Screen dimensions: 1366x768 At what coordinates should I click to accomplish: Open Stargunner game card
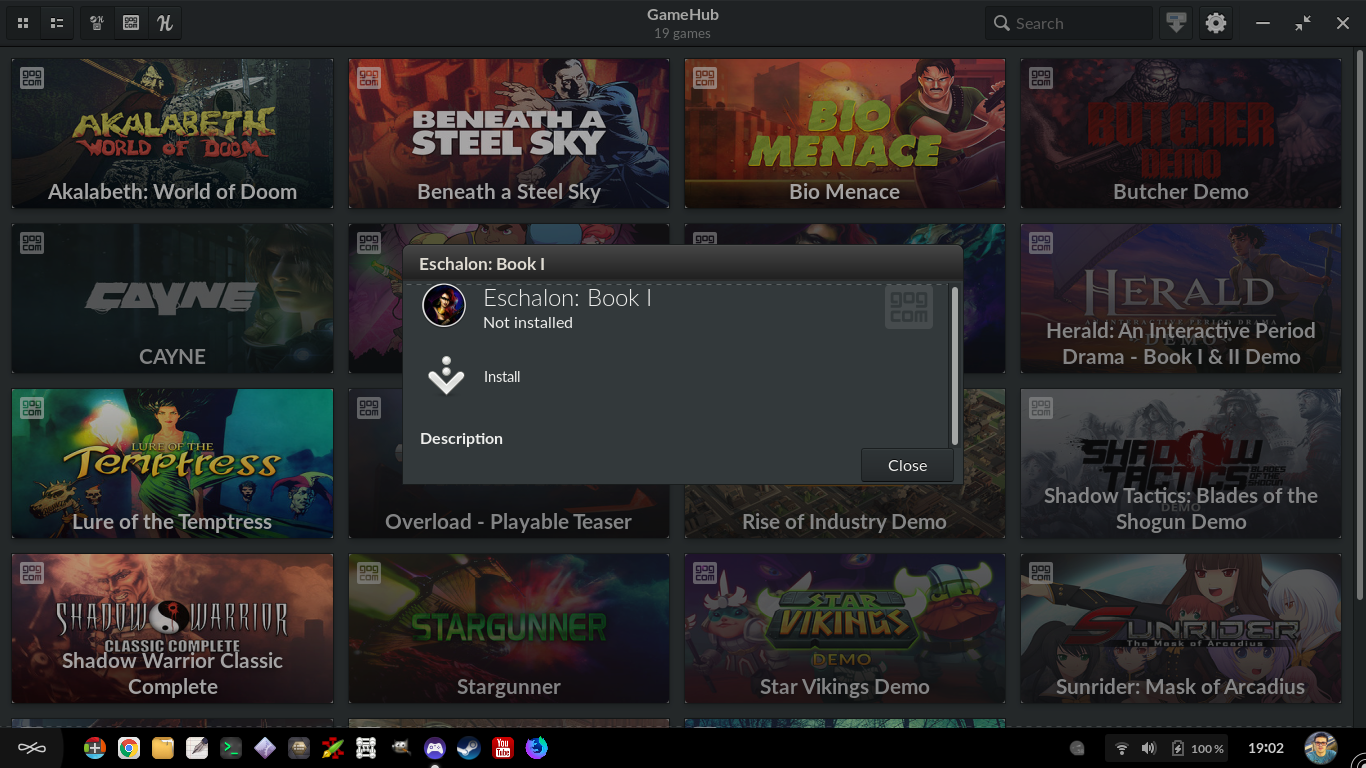tap(509, 628)
